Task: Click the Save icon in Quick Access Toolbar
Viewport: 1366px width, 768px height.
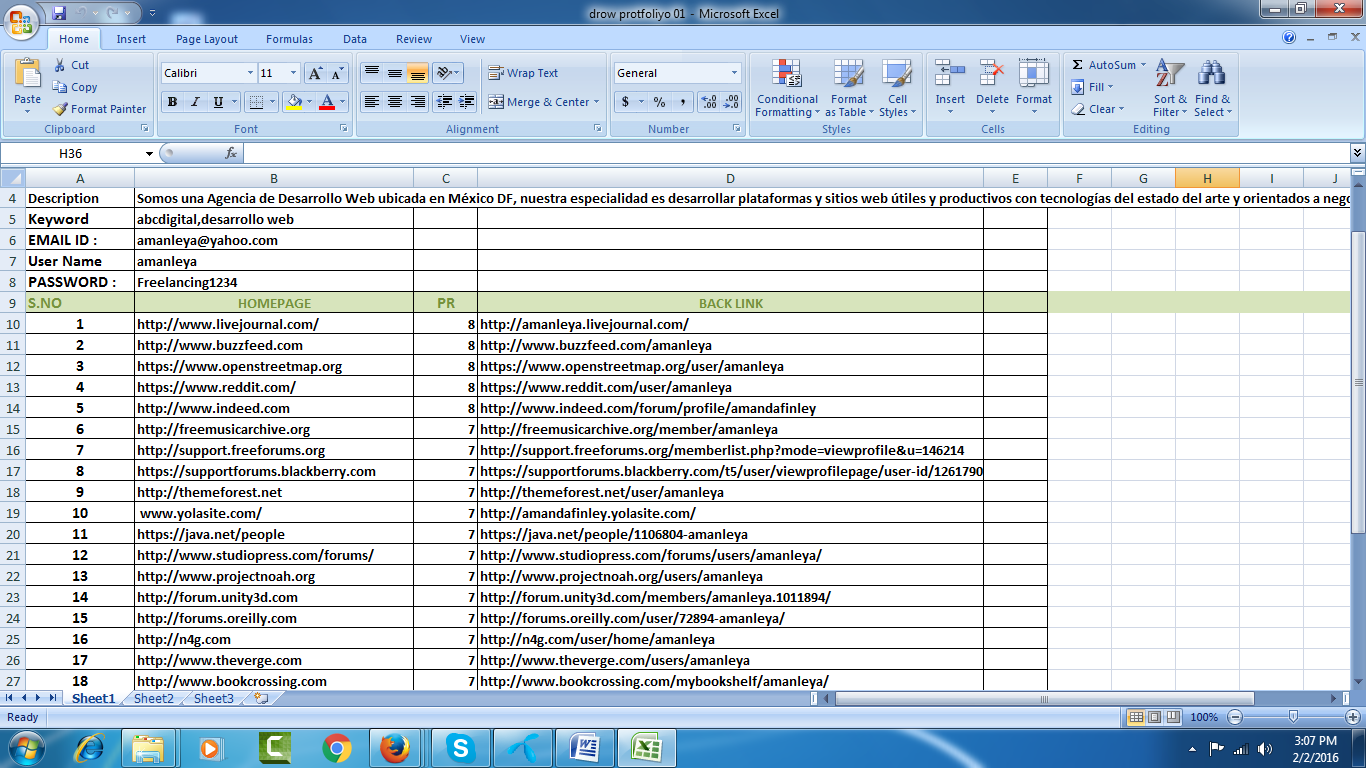Action: pos(58,13)
